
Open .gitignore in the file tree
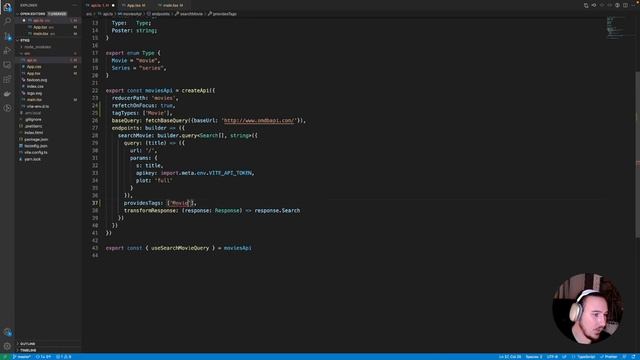[x=33, y=120]
